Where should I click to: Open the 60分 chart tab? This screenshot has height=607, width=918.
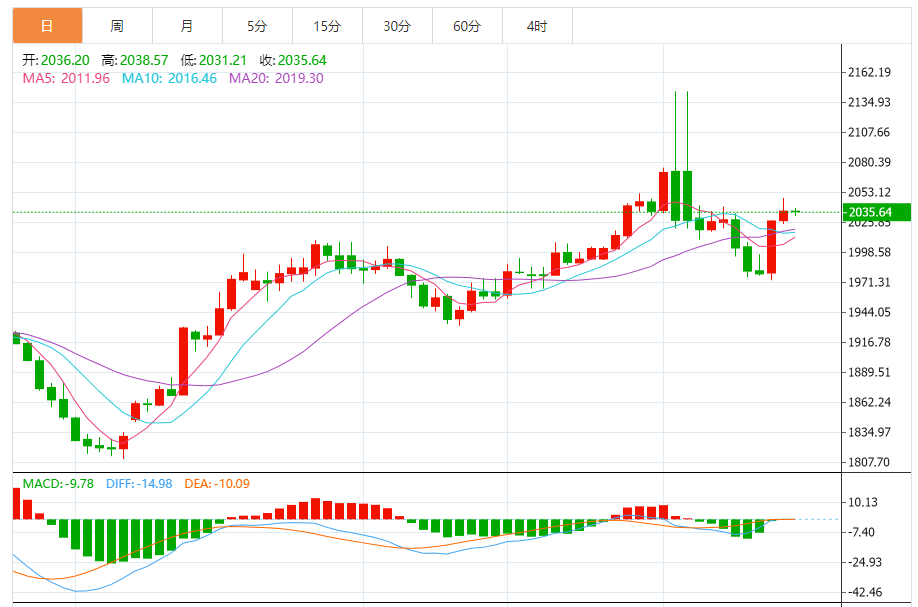point(467,26)
